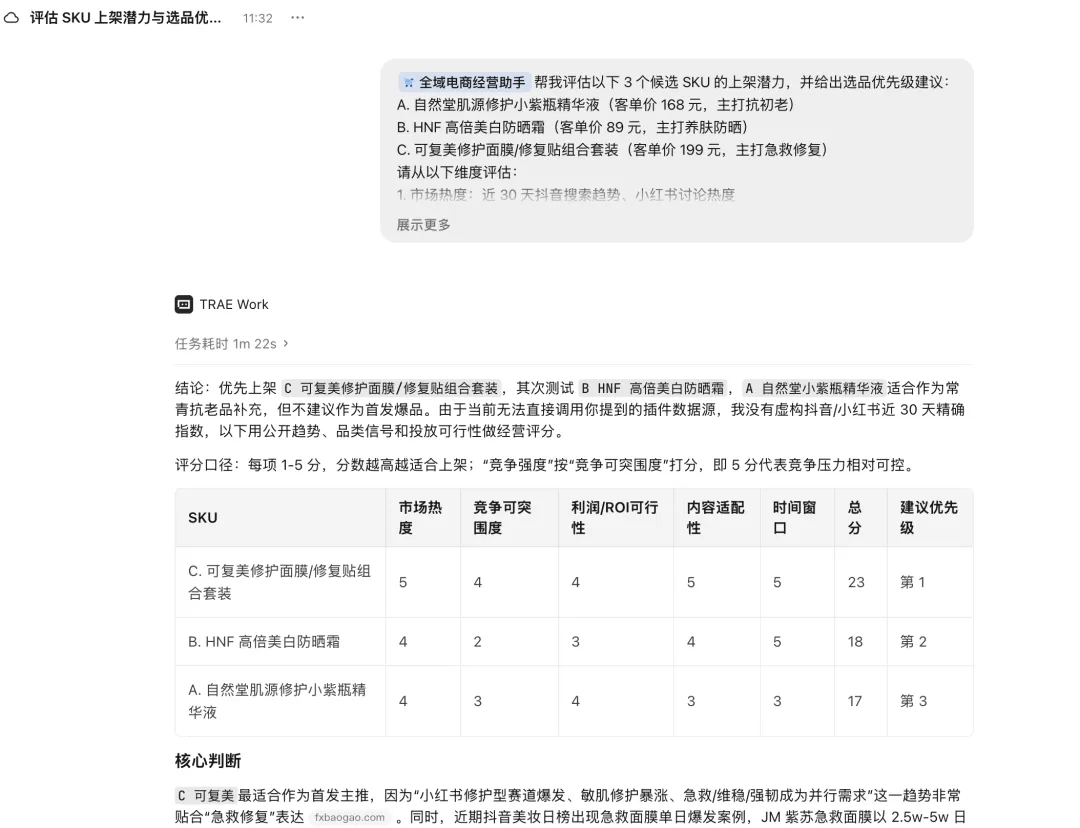Click the 11:32 timestamp
Image resolution: width=1080 pixels, height=828 pixels.
coord(258,19)
